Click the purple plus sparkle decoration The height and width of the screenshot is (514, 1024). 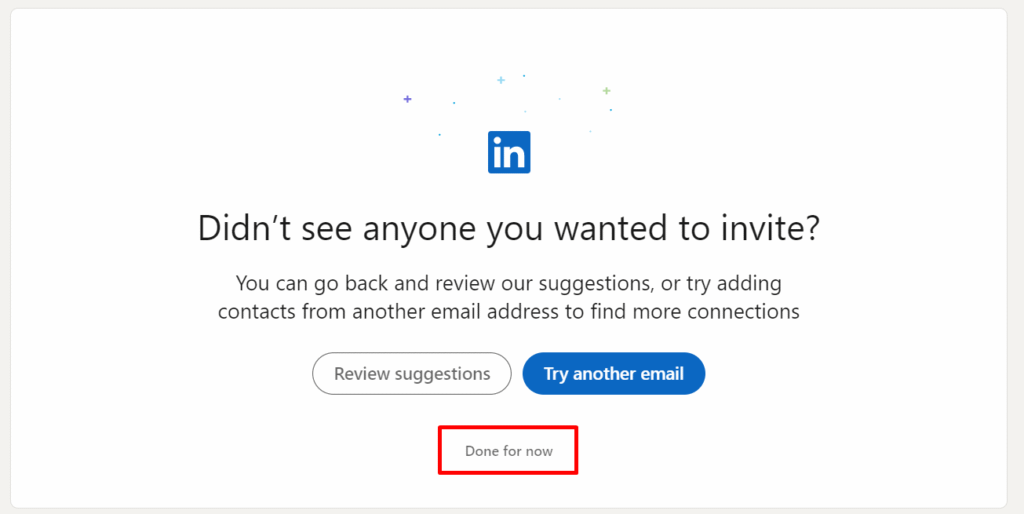[x=407, y=99]
